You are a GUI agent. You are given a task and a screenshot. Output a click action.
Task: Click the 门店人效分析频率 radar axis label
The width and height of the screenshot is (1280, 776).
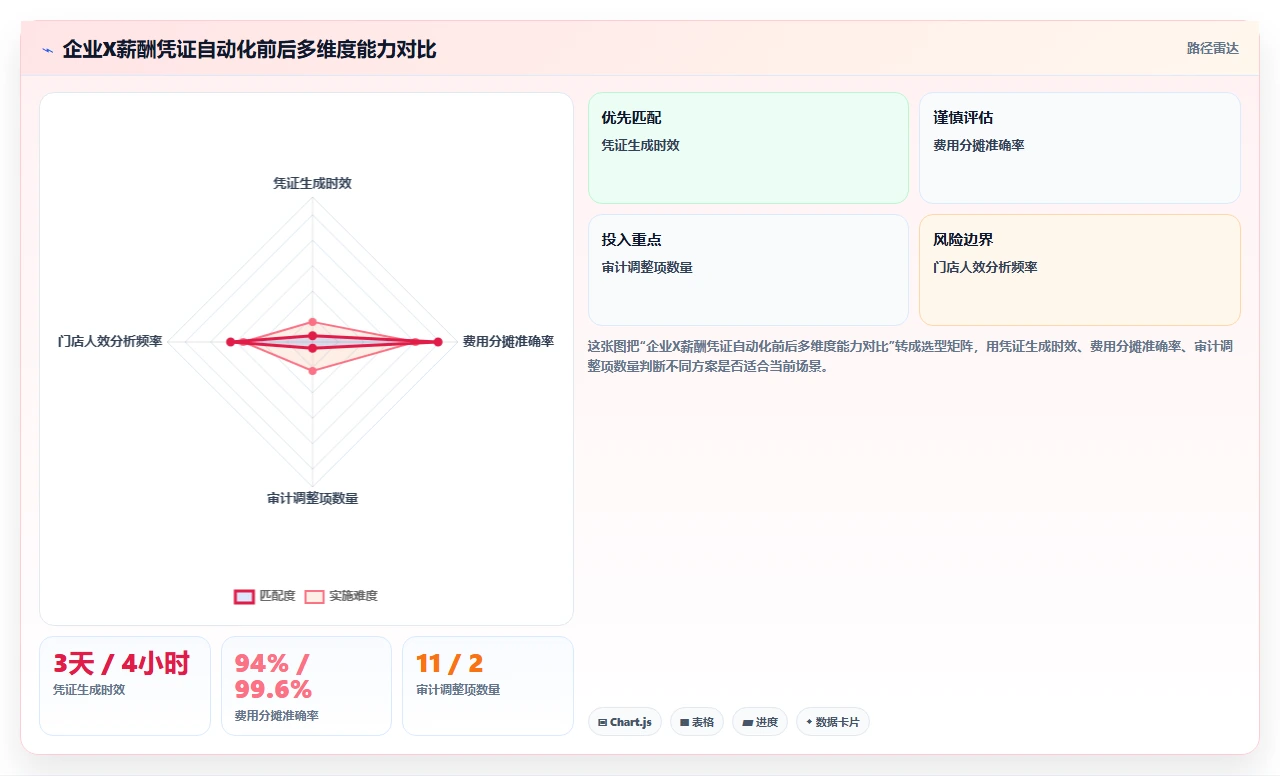click(x=110, y=342)
